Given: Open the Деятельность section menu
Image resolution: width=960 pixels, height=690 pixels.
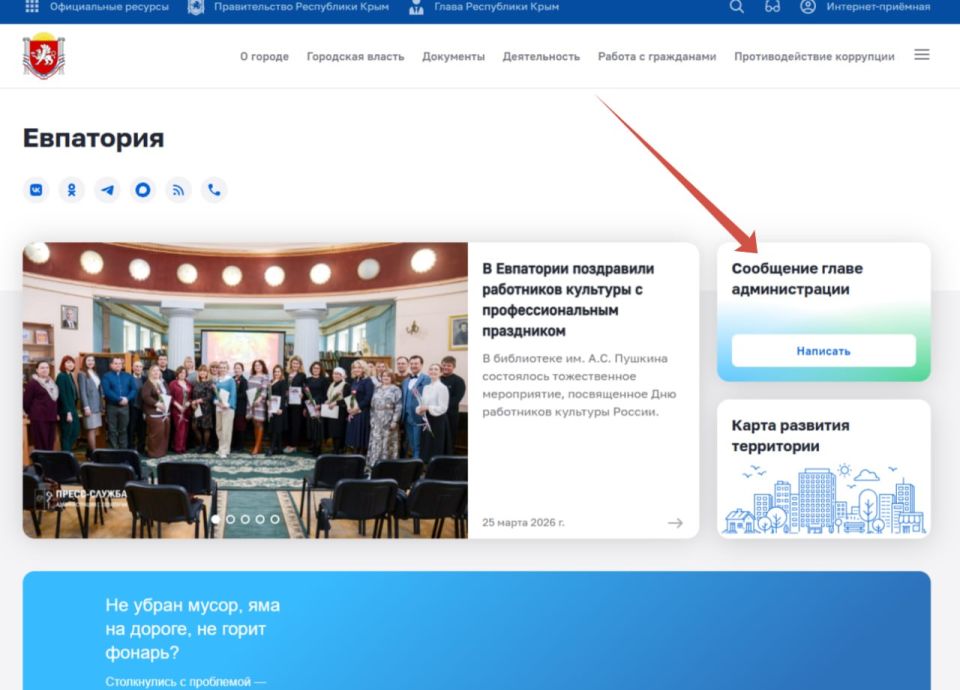Looking at the screenshot, I should pos(542,57).
